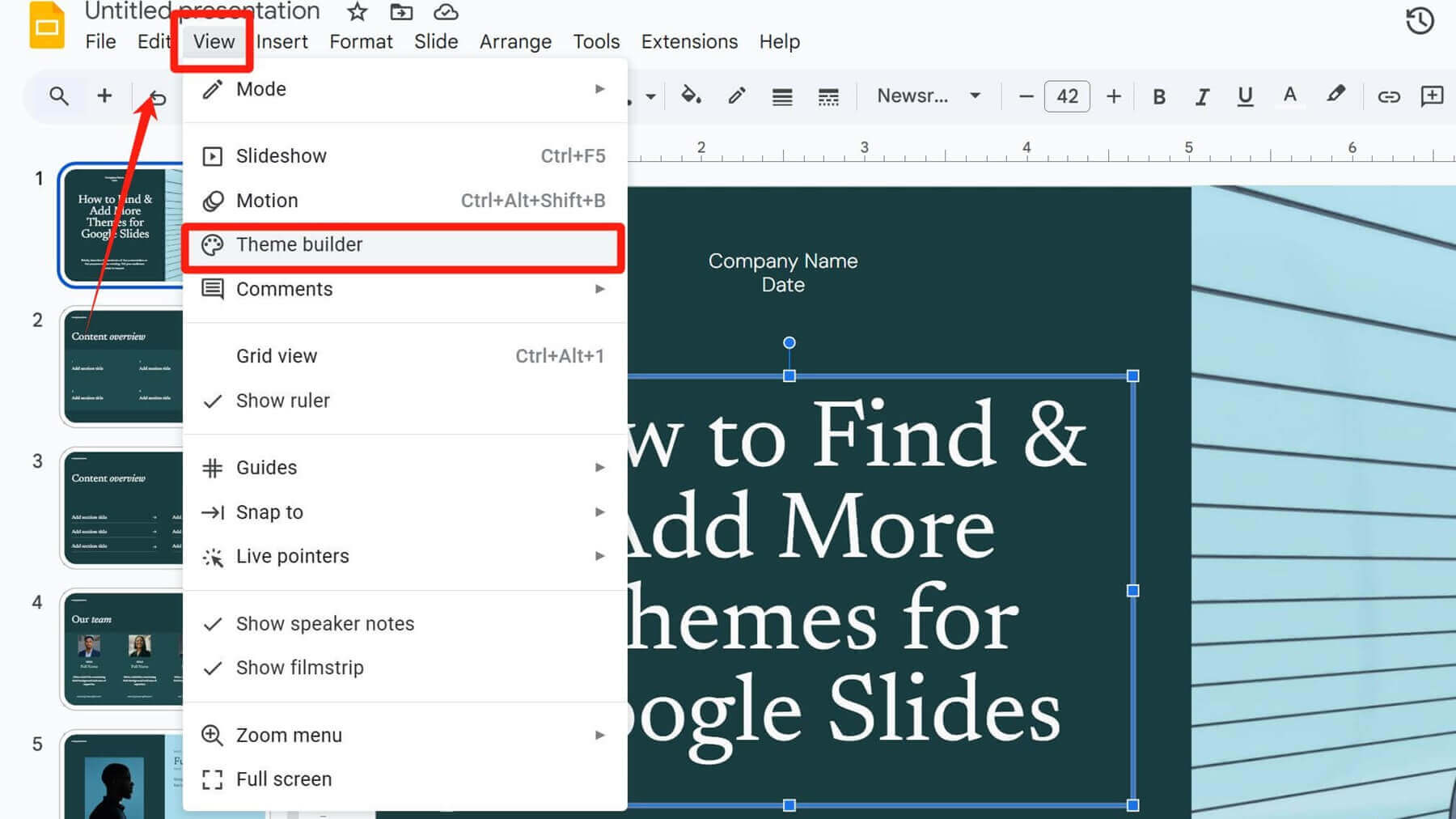Open the Arrange menu

coord(515,41)
